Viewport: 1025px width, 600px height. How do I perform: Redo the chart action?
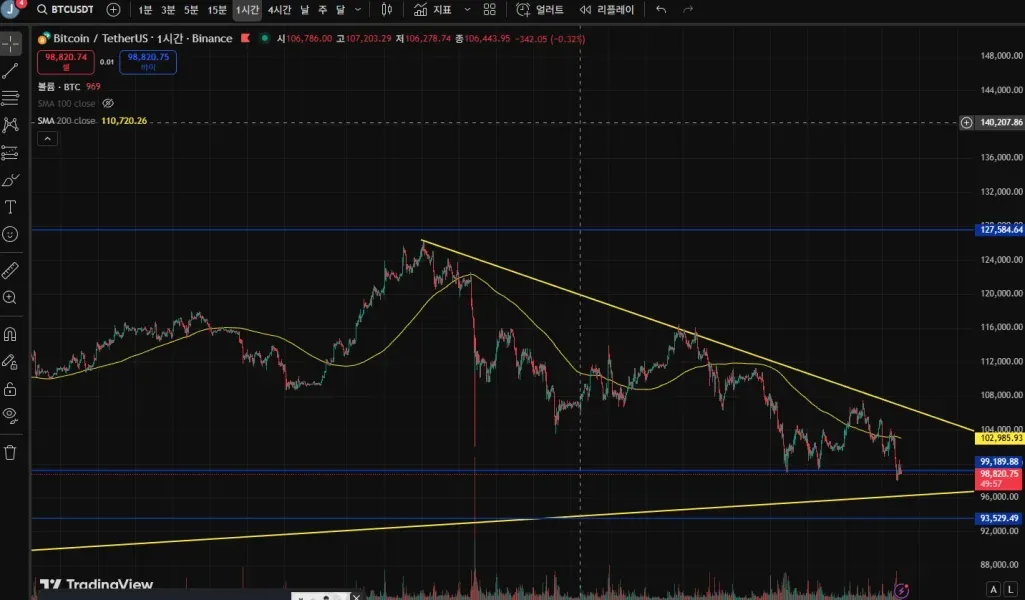(x=688, y=10)
